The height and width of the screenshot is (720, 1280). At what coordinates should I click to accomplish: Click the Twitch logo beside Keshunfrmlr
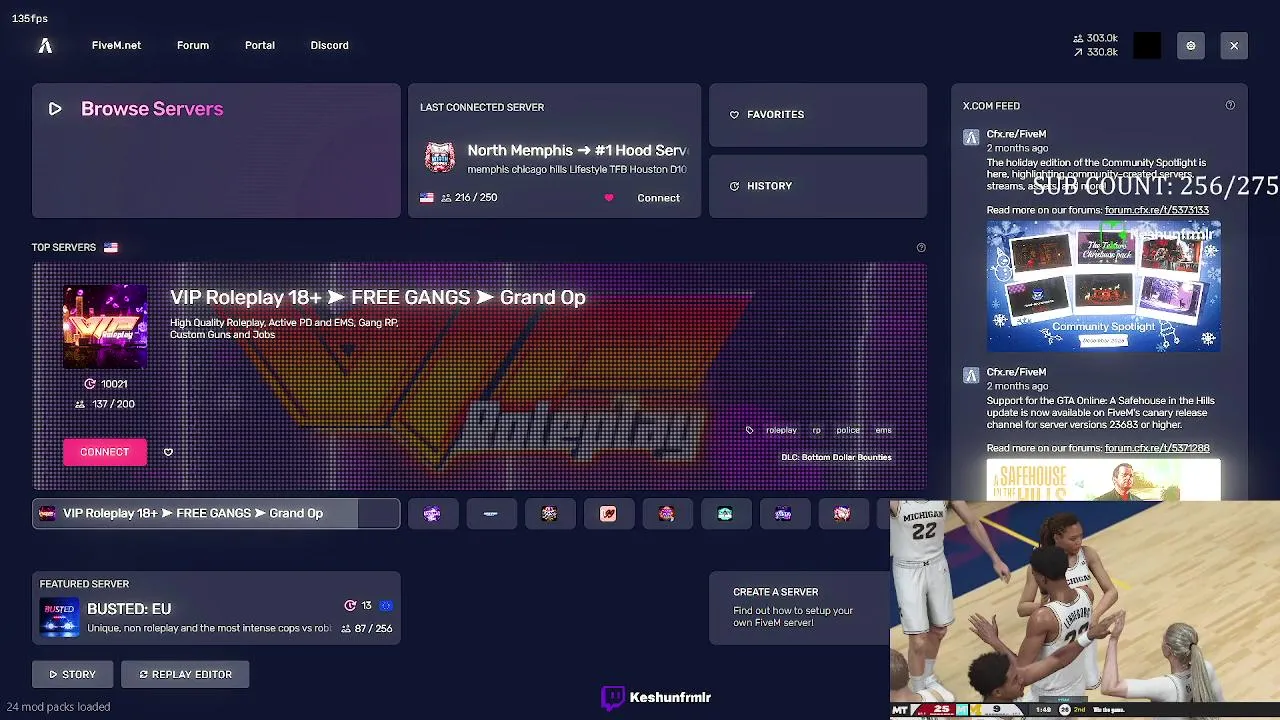pos(613,697)
